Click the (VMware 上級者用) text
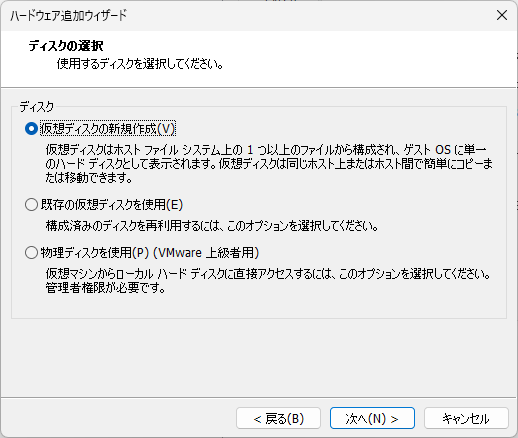 click(206, 252)
